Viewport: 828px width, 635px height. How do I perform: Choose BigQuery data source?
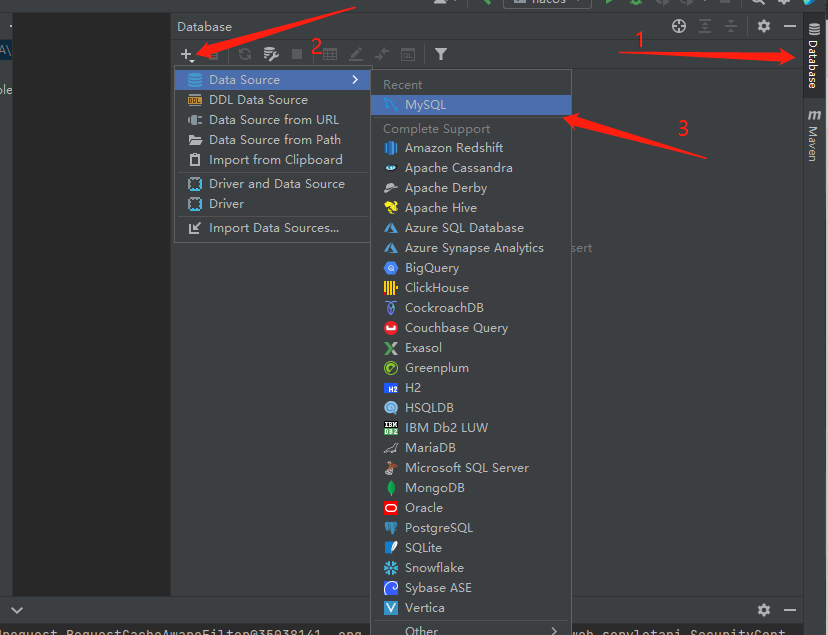coord(471,268)
